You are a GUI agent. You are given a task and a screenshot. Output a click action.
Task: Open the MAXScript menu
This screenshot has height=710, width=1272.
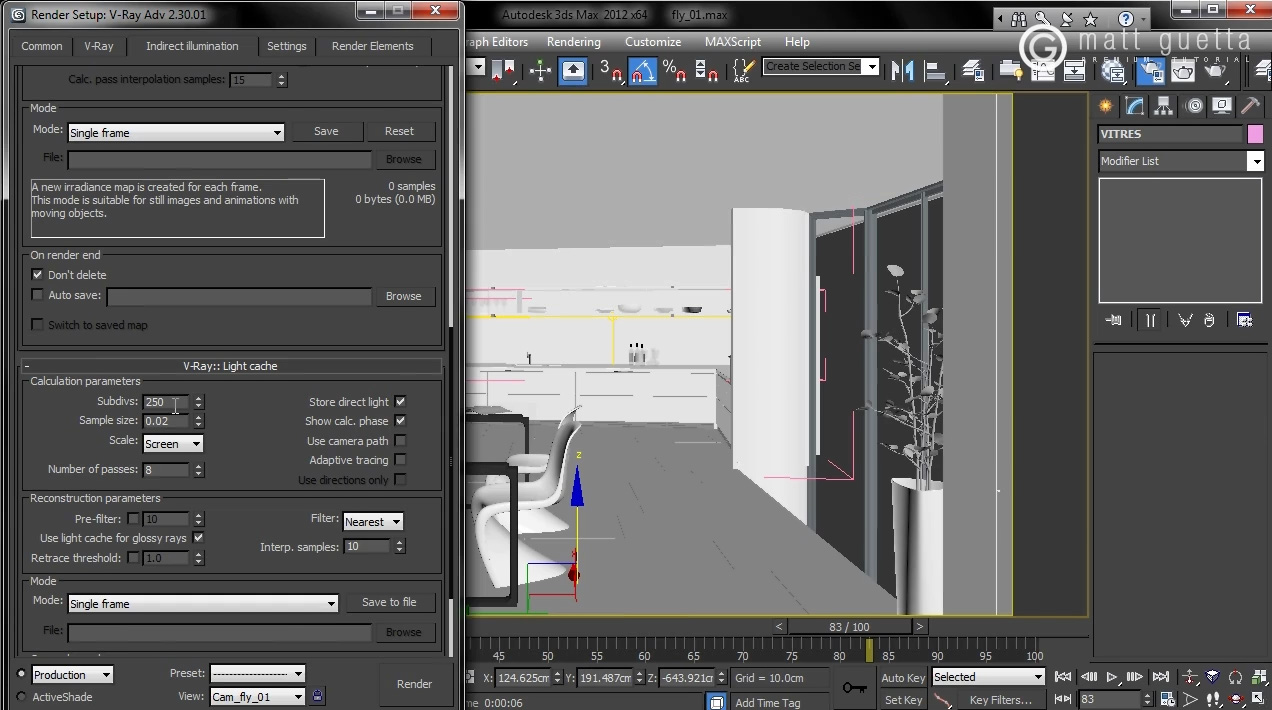point(733,42)
